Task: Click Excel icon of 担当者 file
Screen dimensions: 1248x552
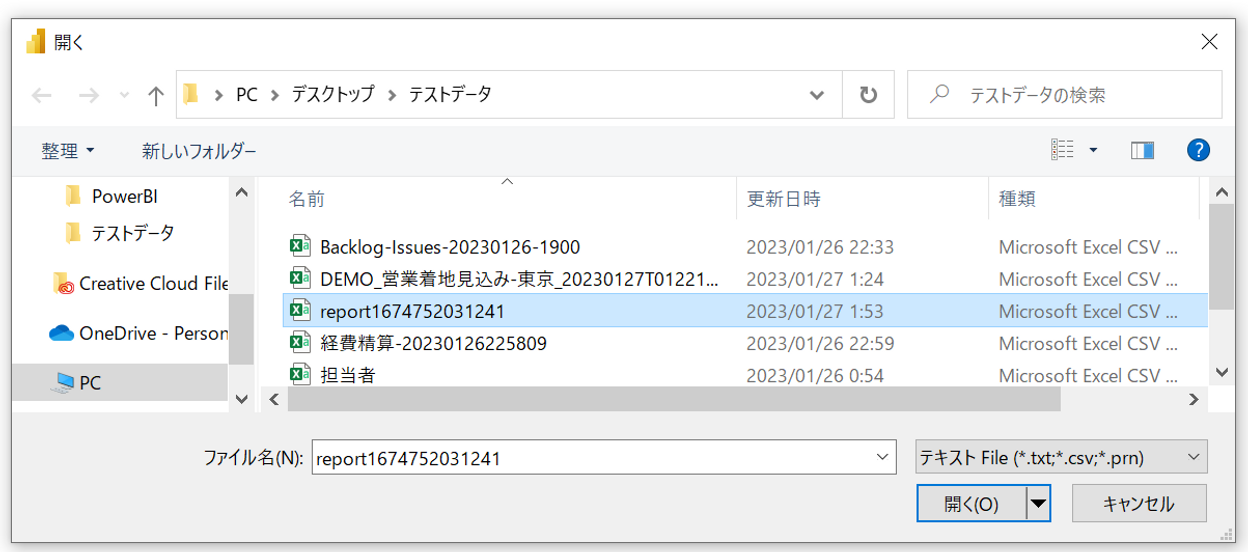Action: (x=300, y=375)
